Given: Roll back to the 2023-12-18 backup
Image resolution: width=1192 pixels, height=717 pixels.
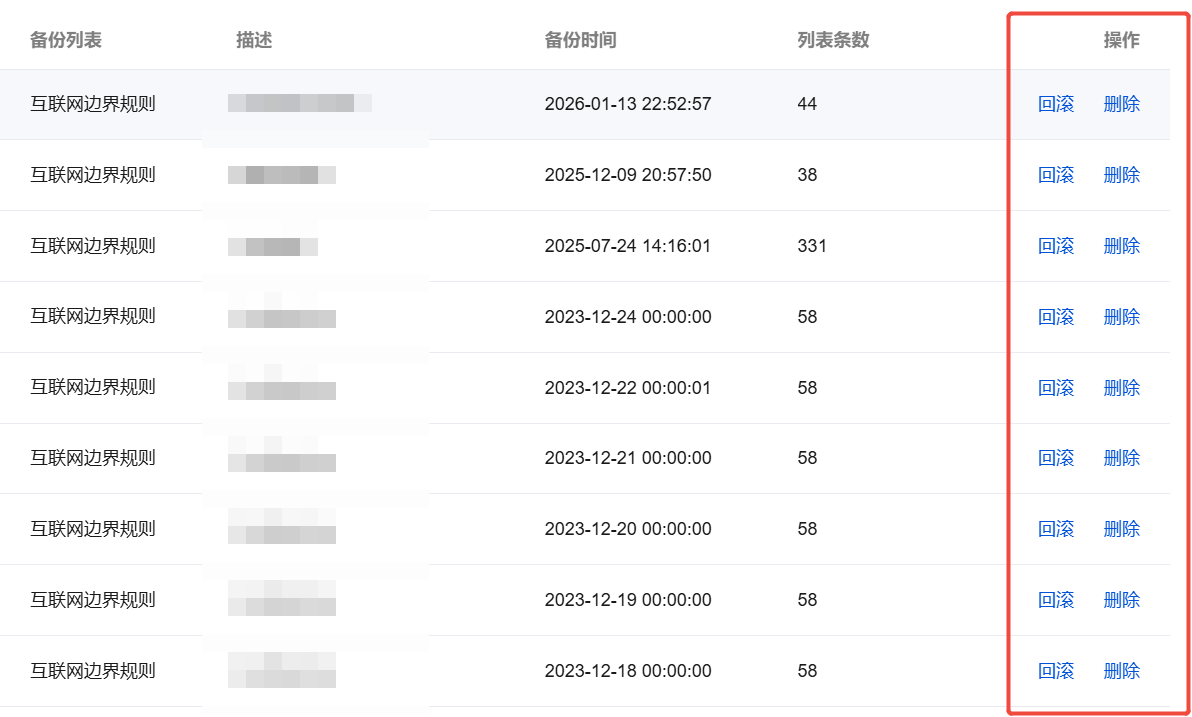Looking at the screenshot, I should (1056, 671).
